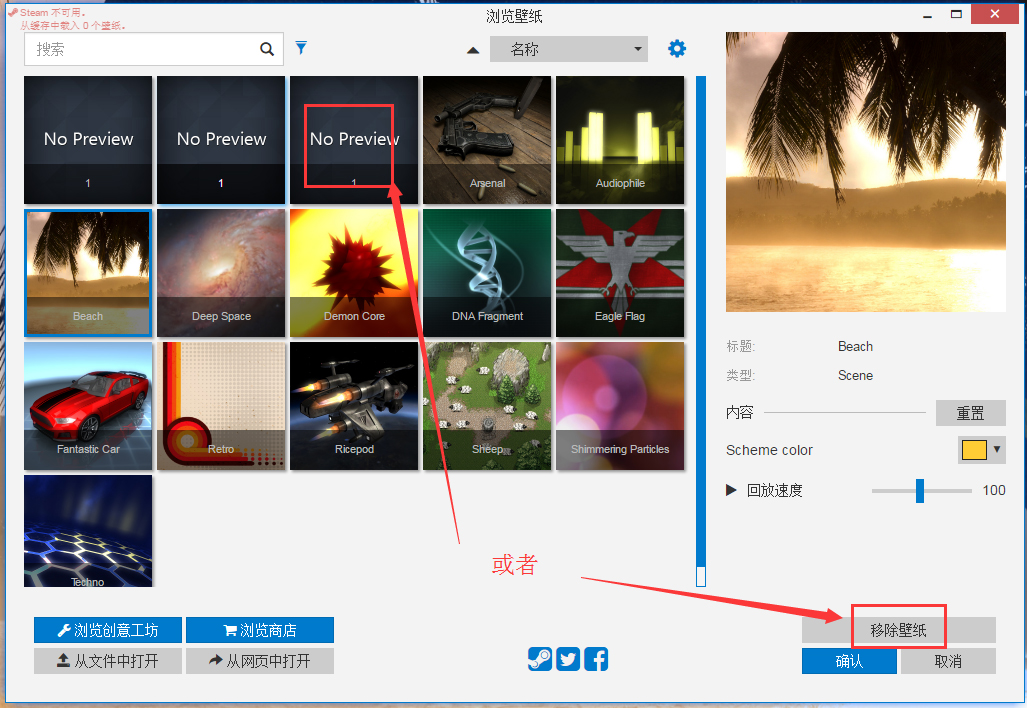Click the 'Scene' type value
Image resolution: width=1027 pixels, height=708 pixels.
coord(855,375)
